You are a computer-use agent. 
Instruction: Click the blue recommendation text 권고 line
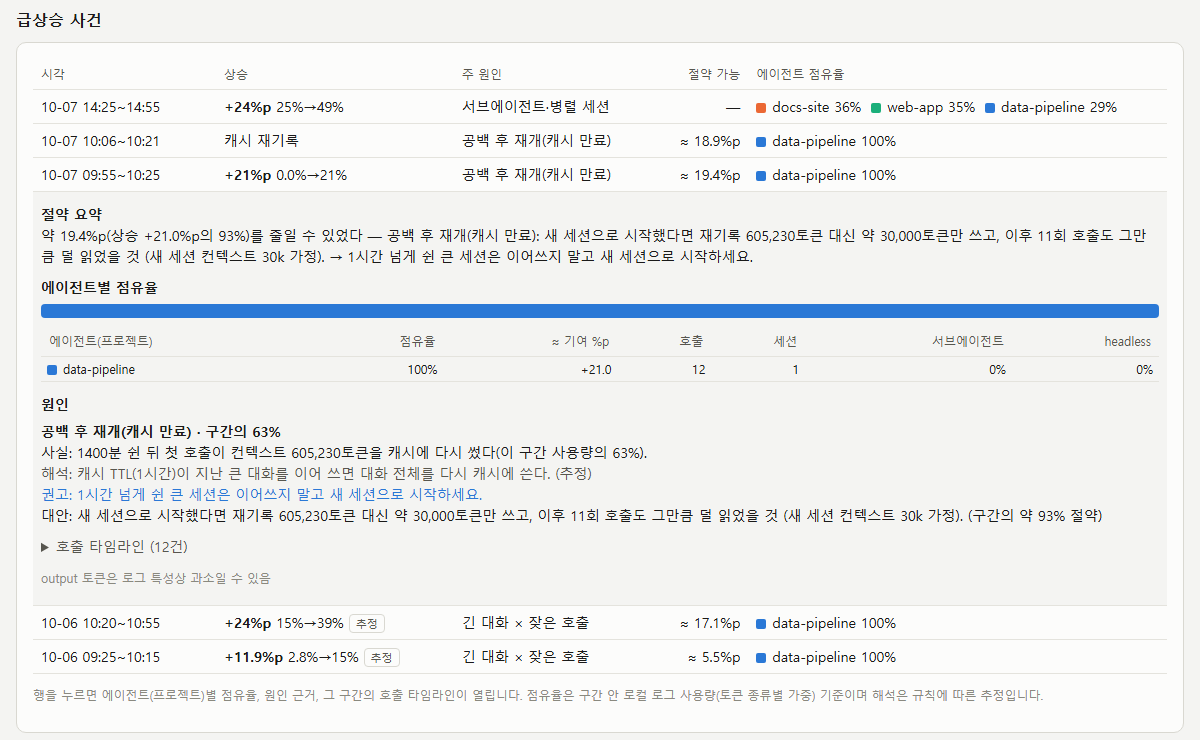(x=261, y=495)
